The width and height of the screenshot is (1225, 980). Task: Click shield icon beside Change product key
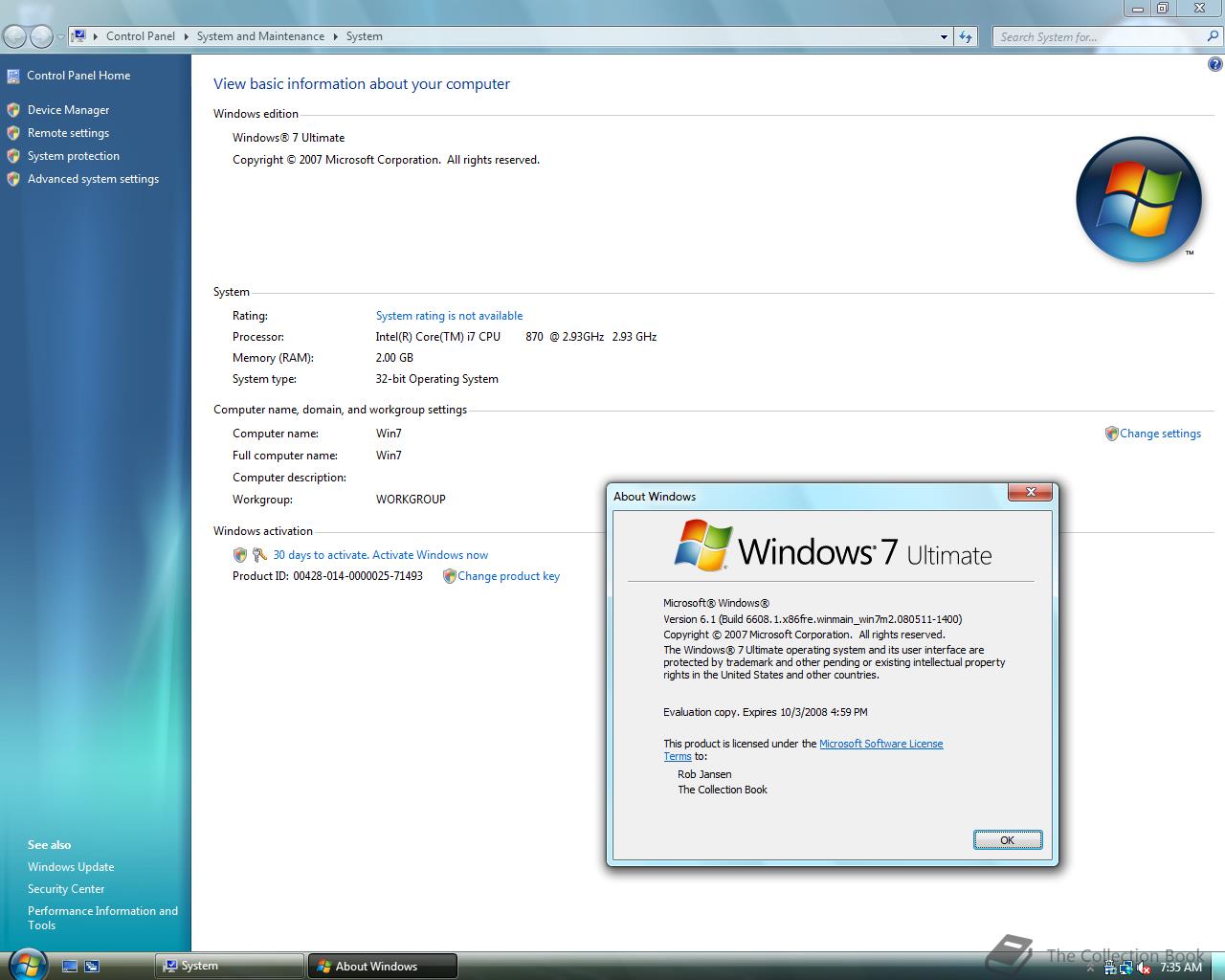(449, 576)
